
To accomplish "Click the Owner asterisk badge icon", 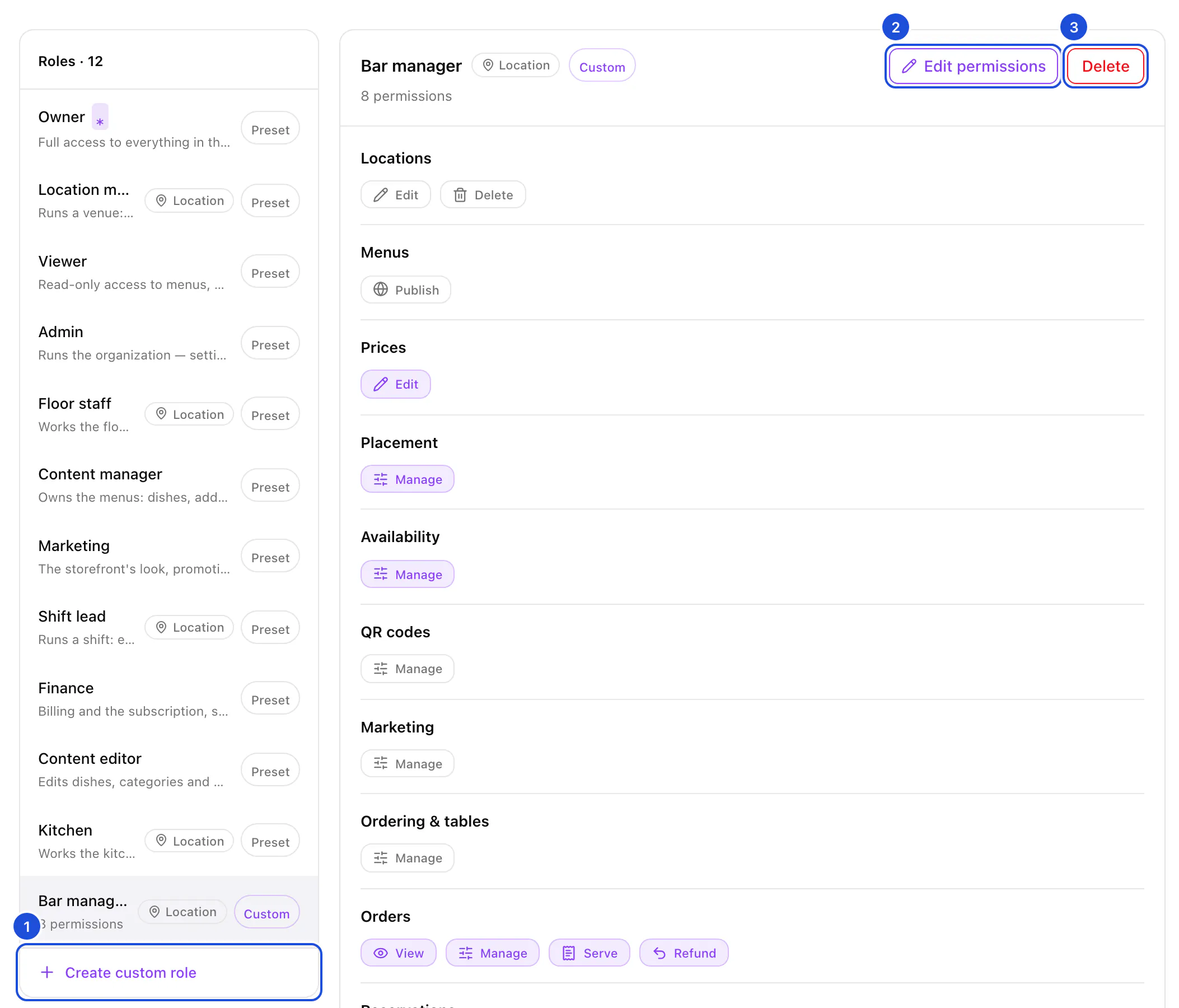I will coord(100,117).
